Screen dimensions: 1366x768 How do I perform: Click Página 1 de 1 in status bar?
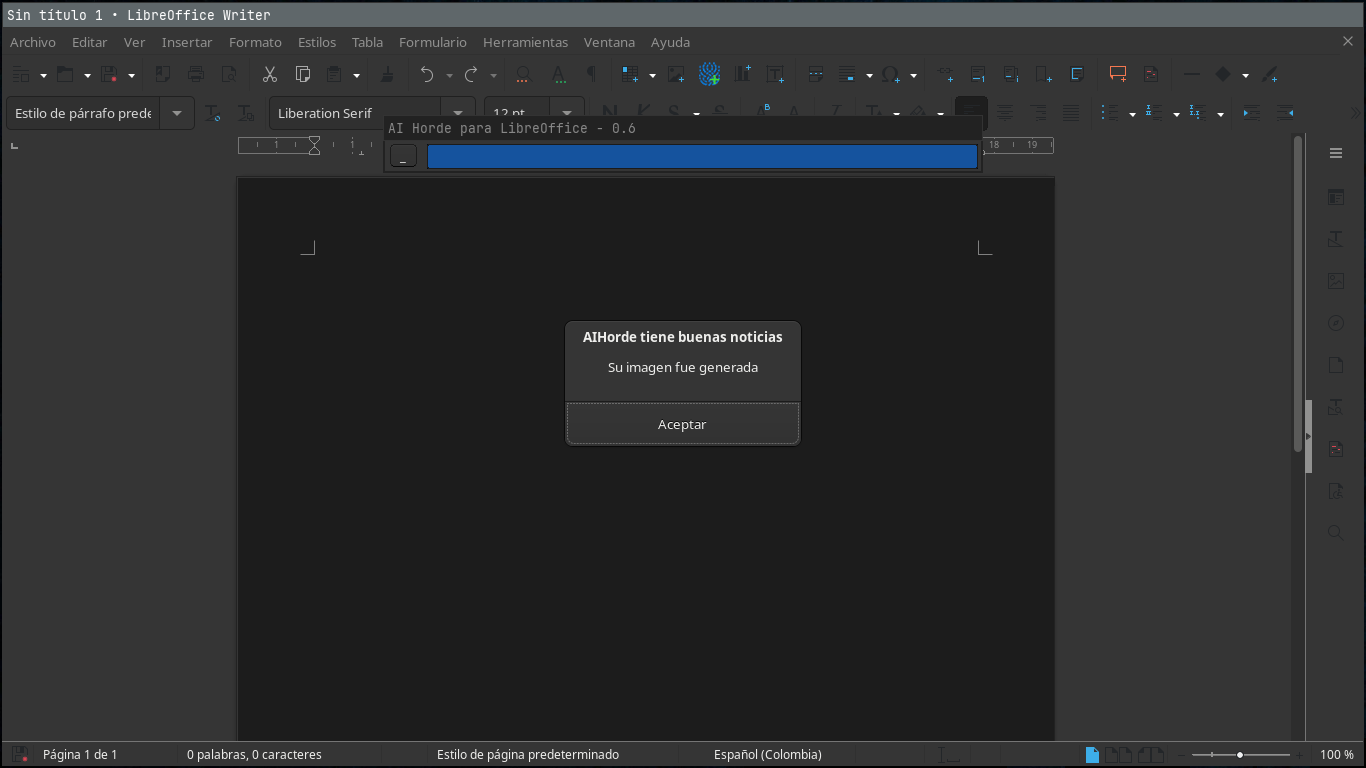[80, 754]
